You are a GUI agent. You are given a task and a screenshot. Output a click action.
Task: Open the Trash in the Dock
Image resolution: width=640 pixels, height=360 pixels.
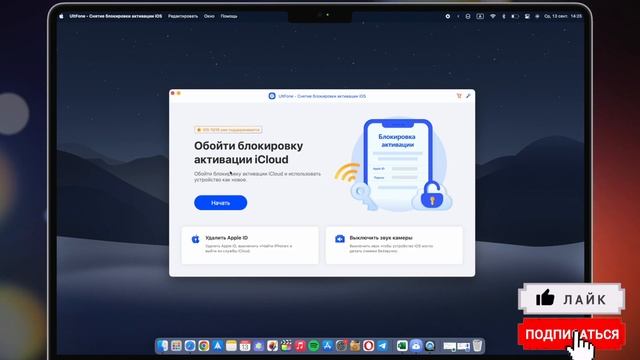[477, 346]
